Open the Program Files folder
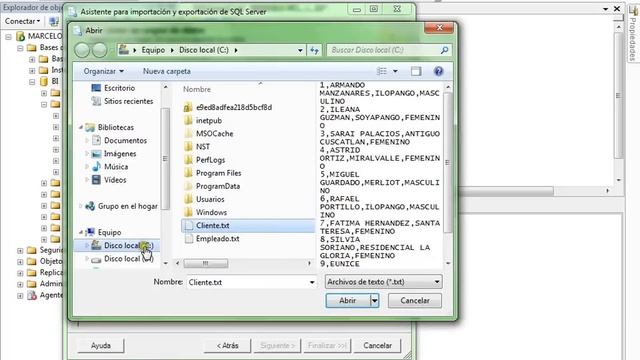 pos(218,173)
